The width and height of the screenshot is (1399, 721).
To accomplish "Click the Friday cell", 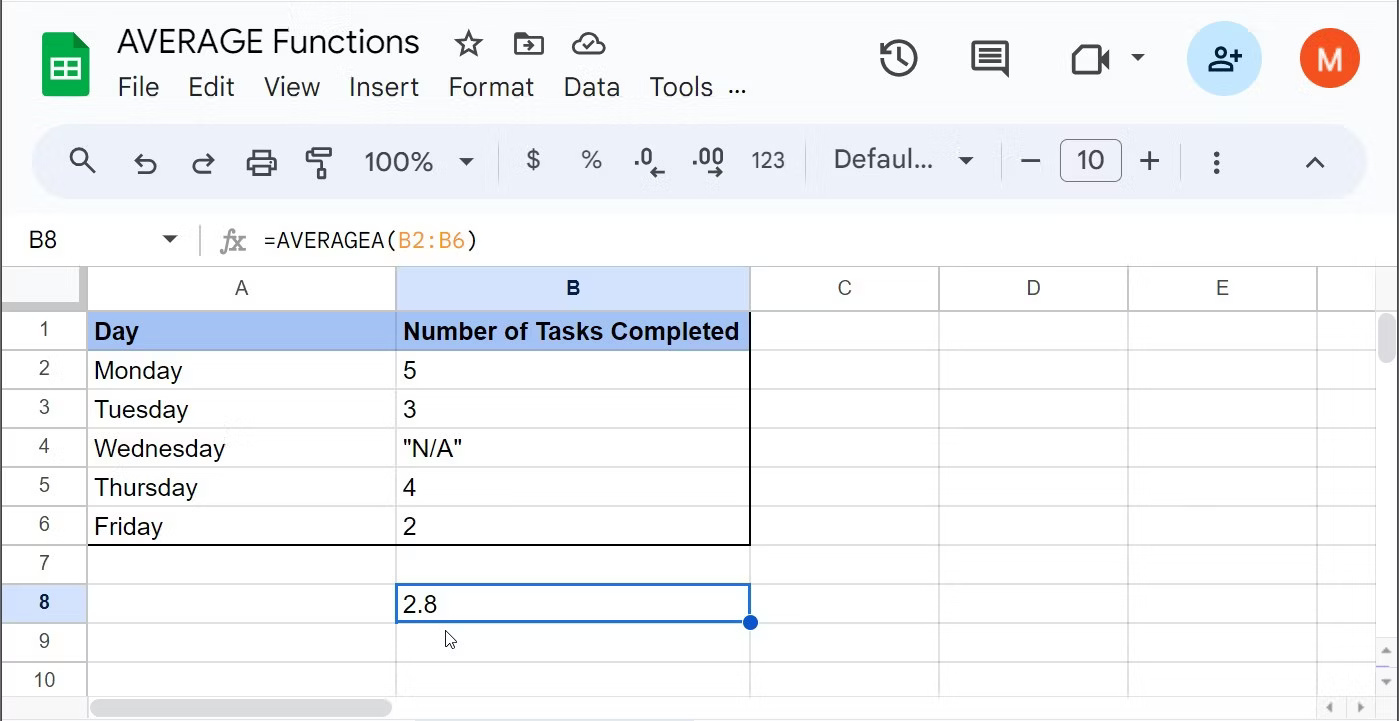I will [241, 526].
